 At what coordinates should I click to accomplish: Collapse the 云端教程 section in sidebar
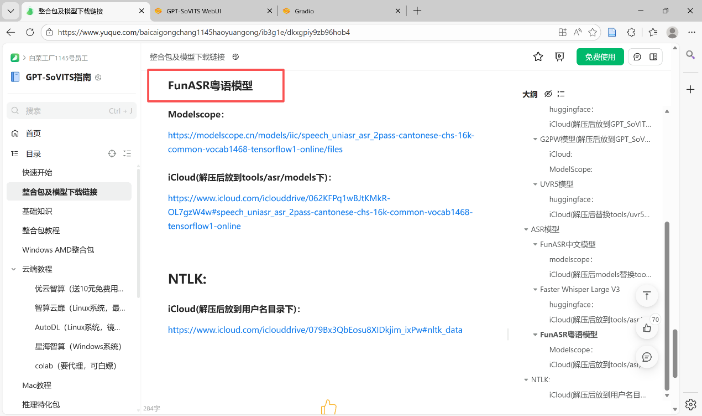pyautogui.click(x=14, y=269)
